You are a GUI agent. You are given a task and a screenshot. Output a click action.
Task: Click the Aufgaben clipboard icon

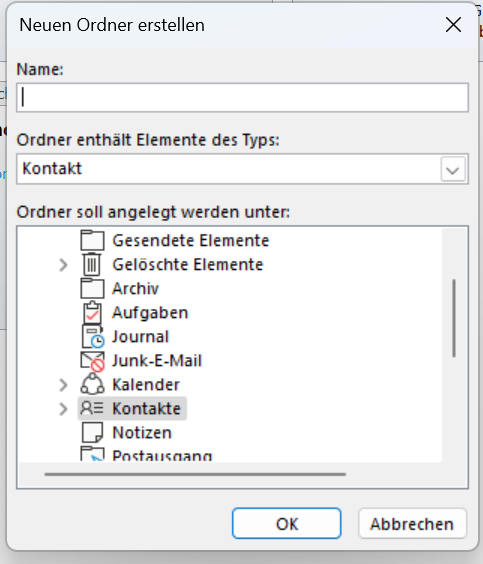coord(92,313)
